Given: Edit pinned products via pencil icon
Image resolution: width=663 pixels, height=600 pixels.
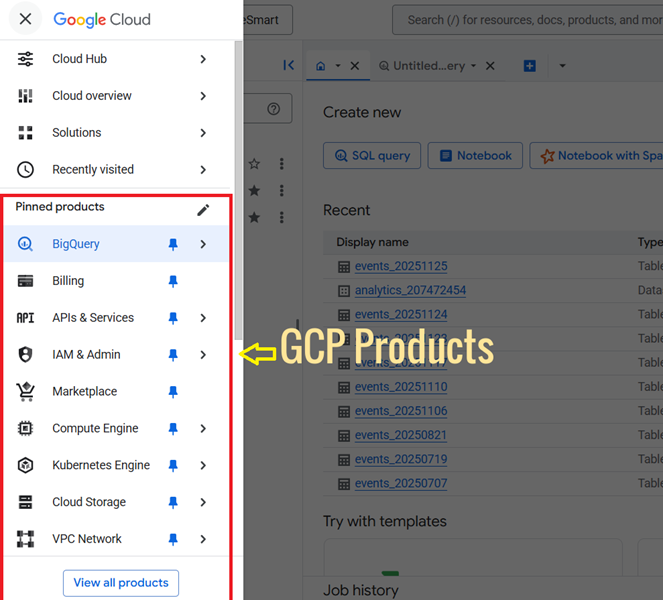Looking at the screenshot, I should click(203, 210).
